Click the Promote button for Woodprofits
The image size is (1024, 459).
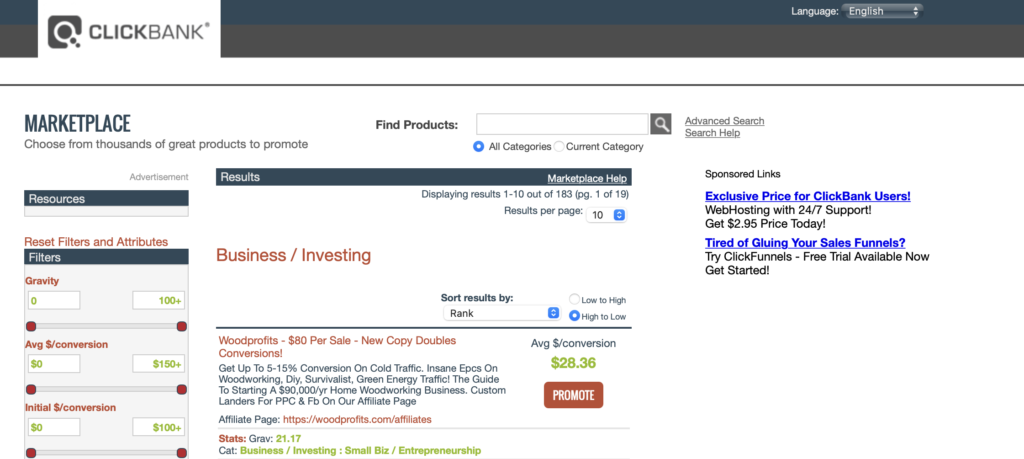point(573,395)
